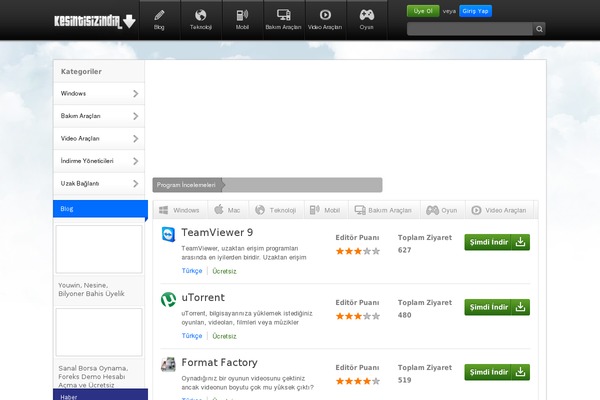Open the Bakım Araçları monitor icon in header
The image size is (600, 400).
284,15
